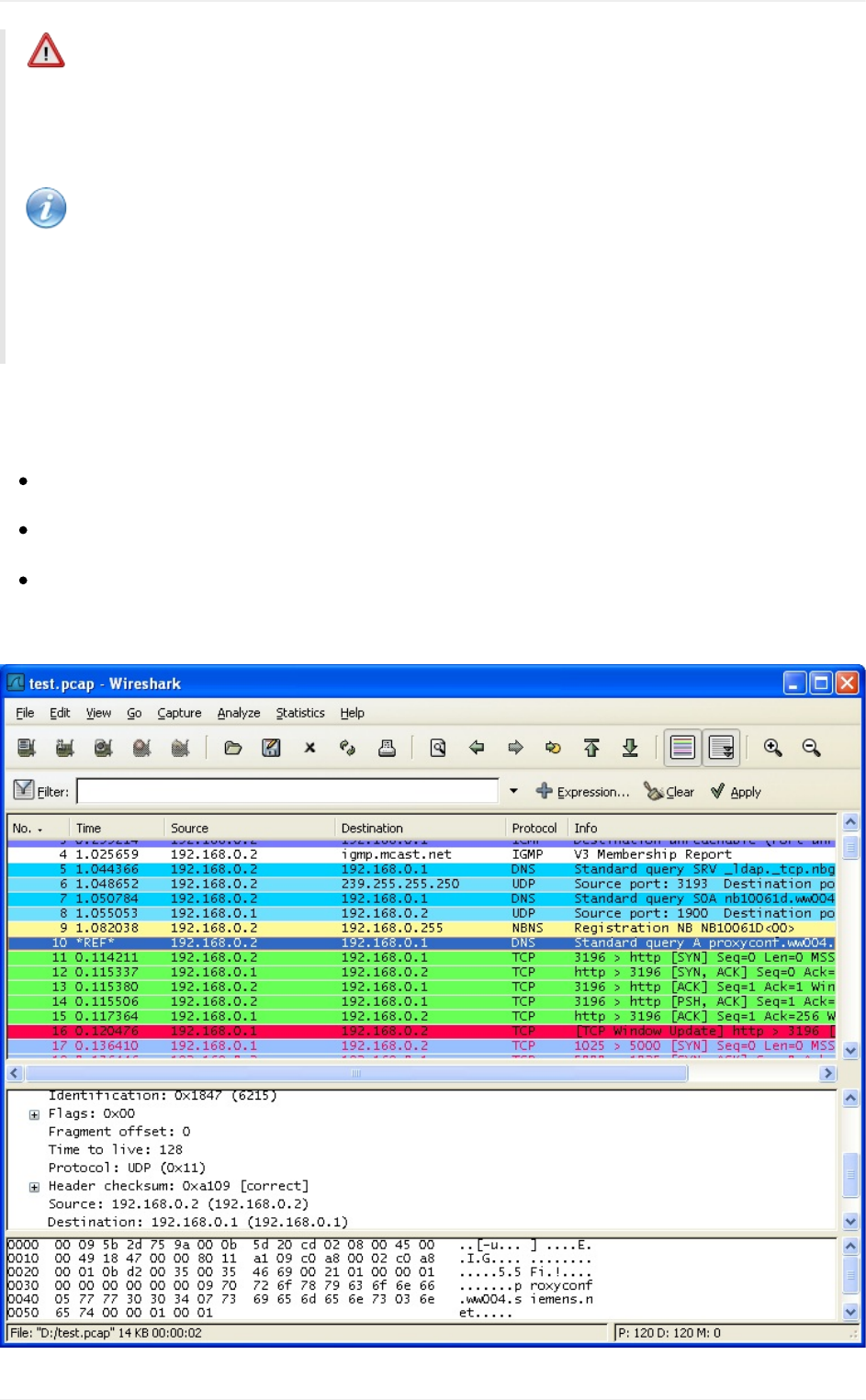Click hex bytes pane scroll down arrow
Image resolution: width=866 pixels, height=1400 pixels.
point(850,1312)
